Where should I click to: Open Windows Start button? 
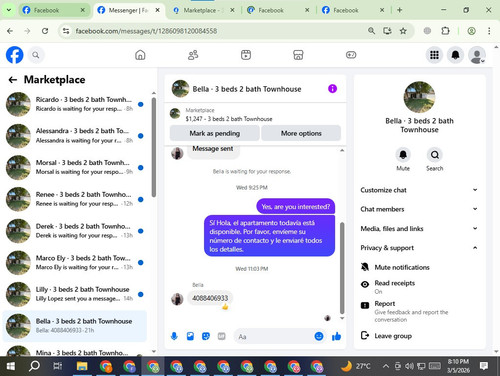pos(10,366)
